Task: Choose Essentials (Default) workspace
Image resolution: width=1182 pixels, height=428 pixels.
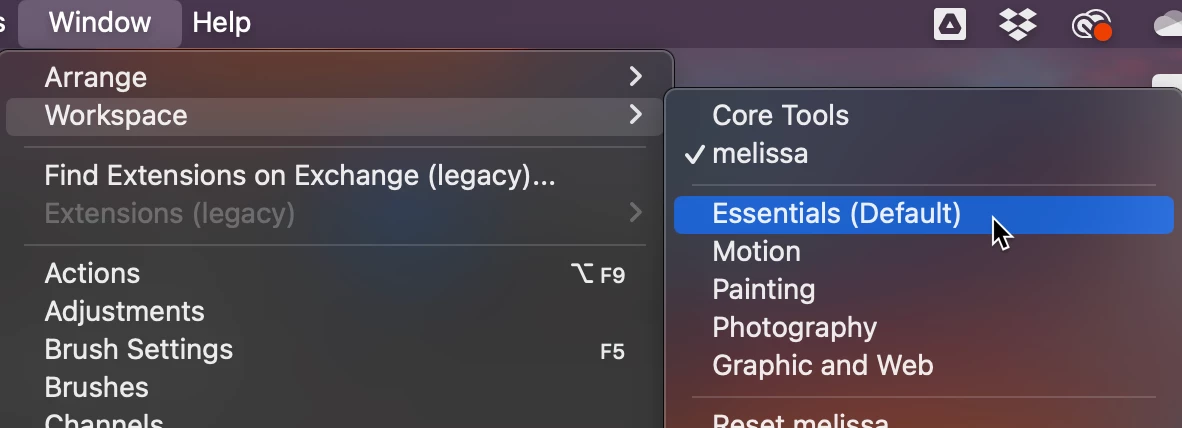Action: 836,214
